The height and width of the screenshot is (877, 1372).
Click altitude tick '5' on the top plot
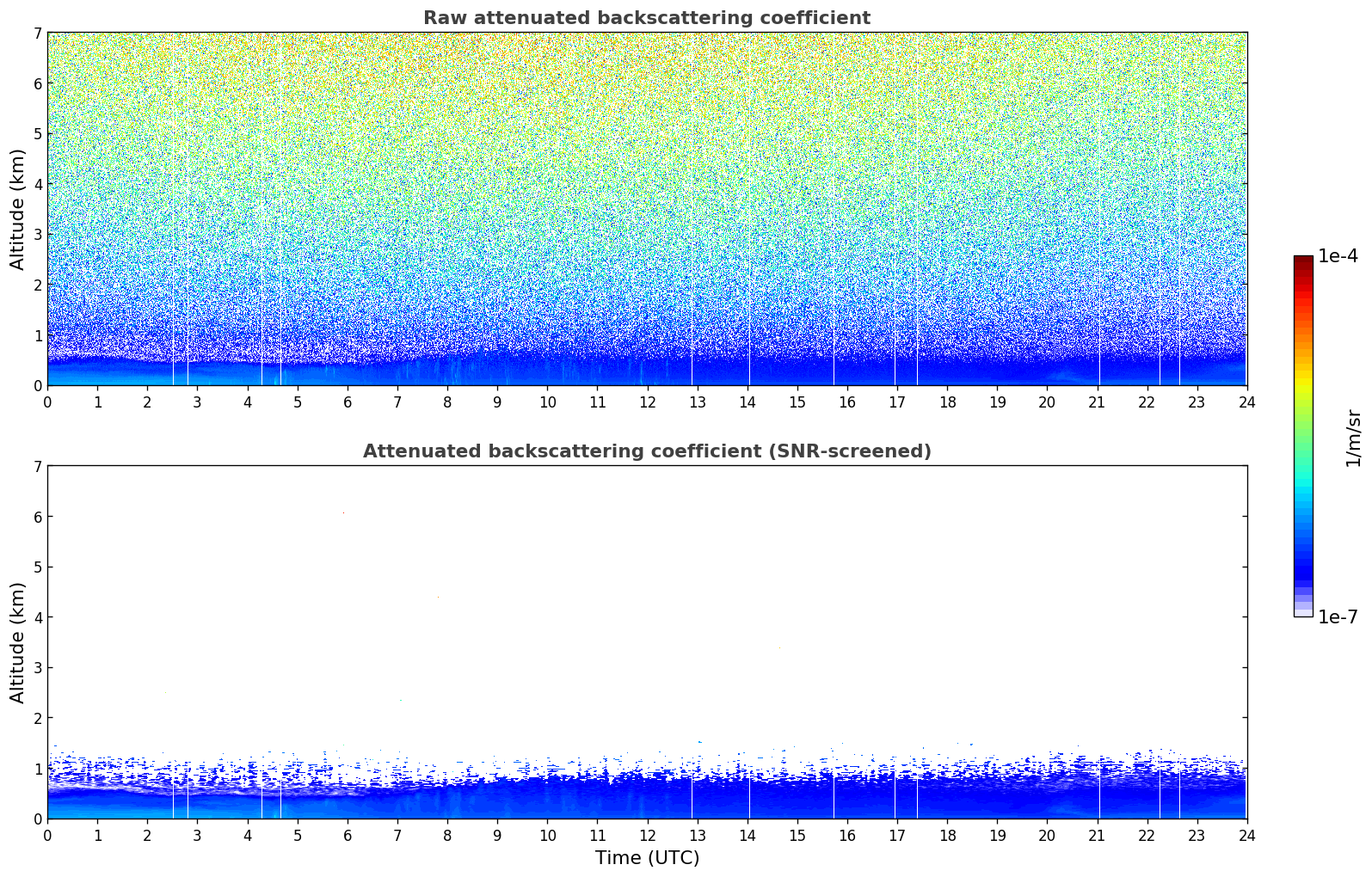pyautogui.click(x=37, y=134)
